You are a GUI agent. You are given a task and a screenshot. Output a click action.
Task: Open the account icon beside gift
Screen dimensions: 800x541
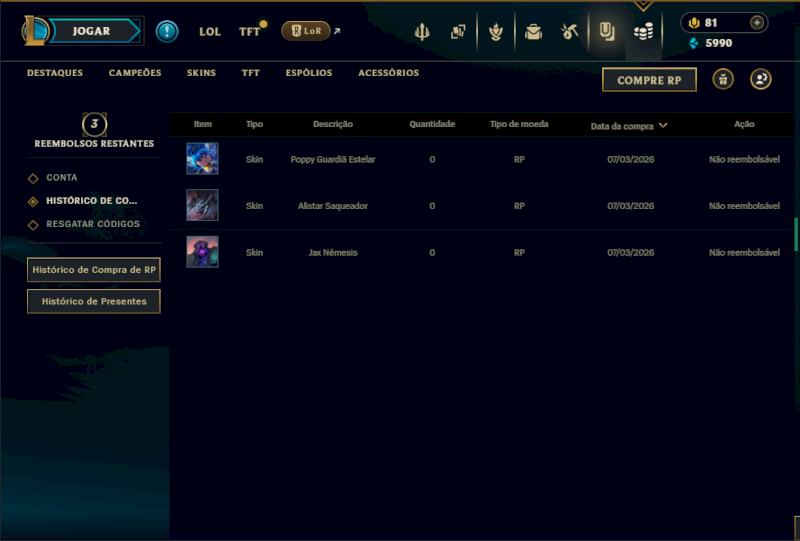(x=761, y=79)
